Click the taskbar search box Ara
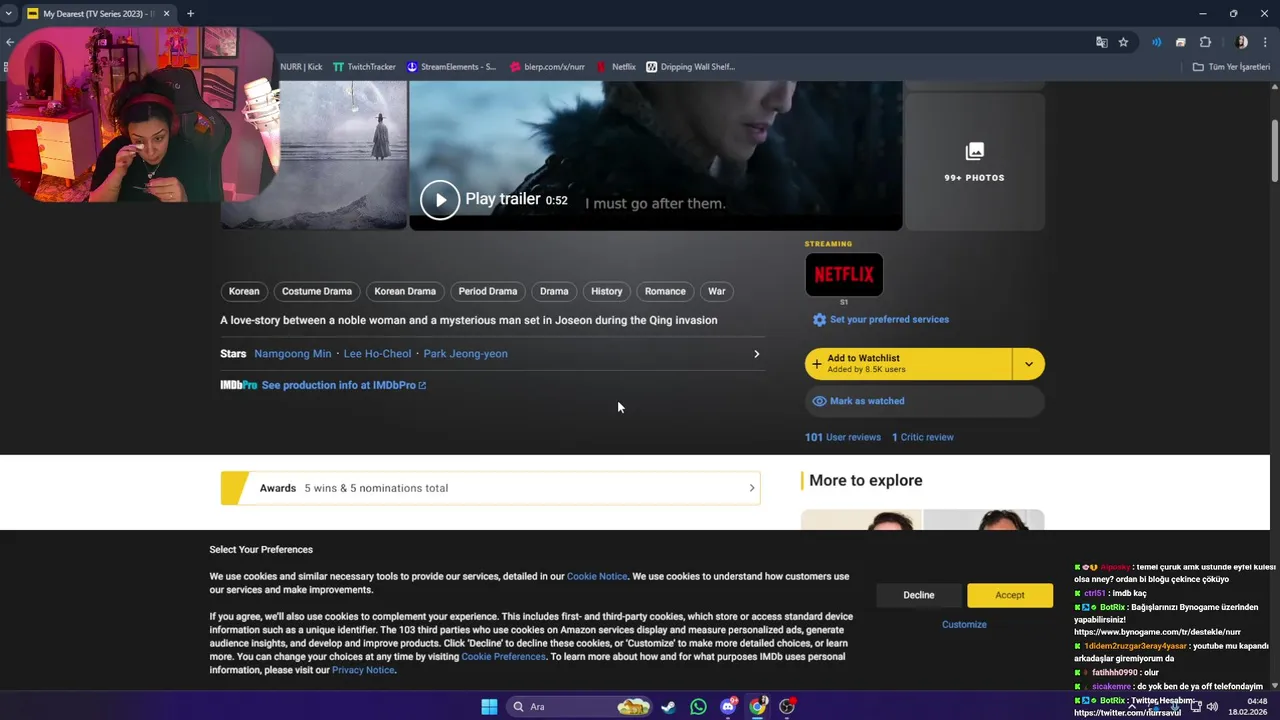 (580, 707)
